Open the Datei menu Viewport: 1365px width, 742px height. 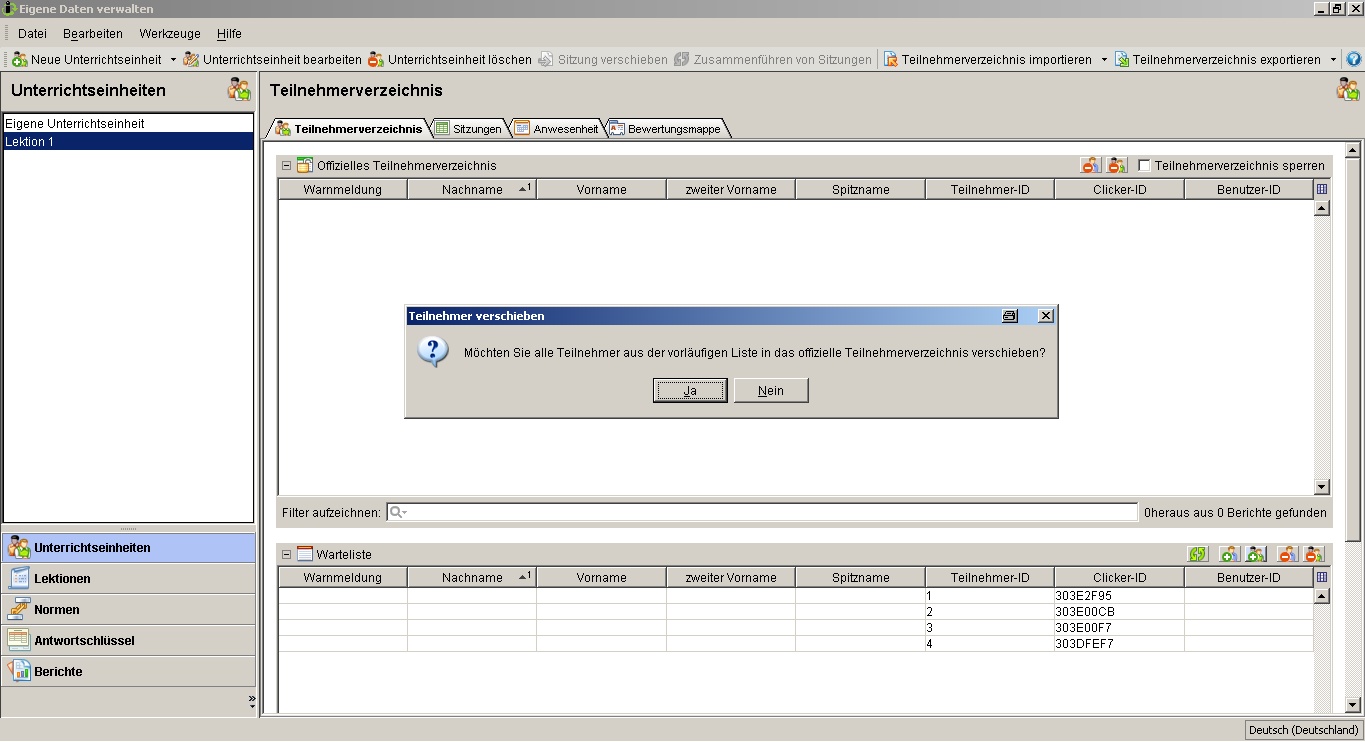(x=32, y=34)
